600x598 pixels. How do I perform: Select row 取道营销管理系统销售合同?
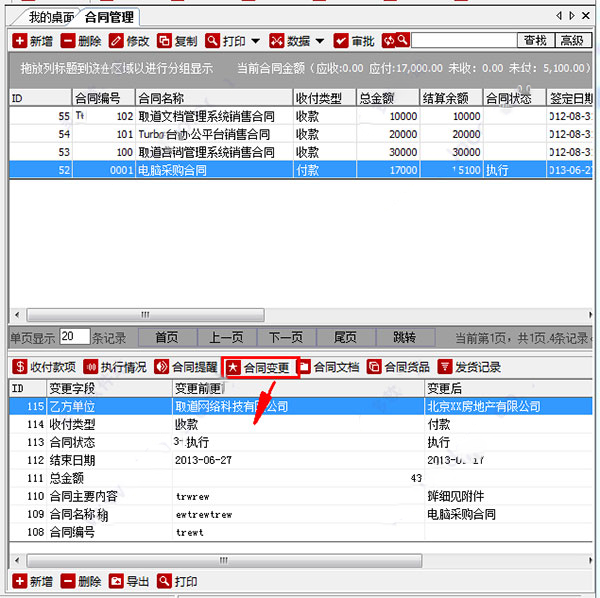[301, 152]
